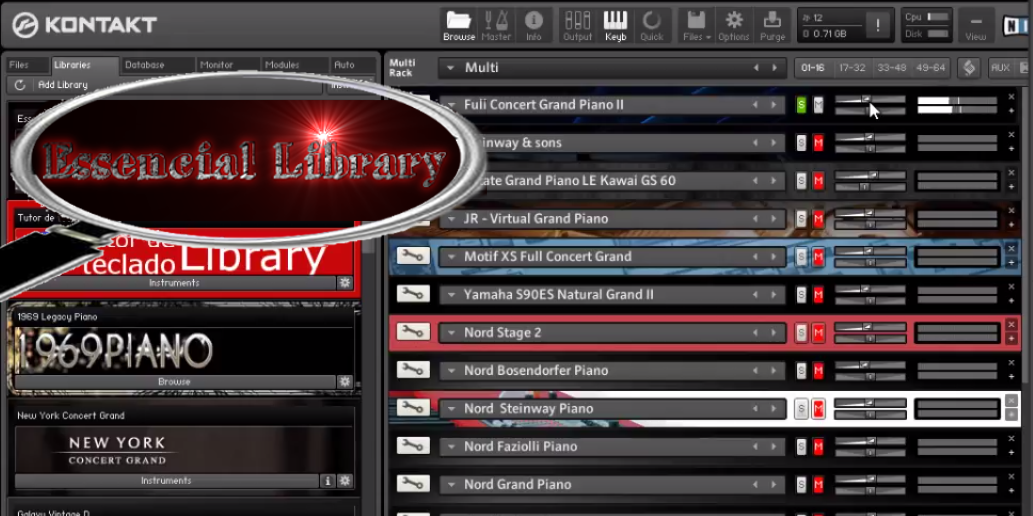Open gear settings of 1969 Legacy Piano
This screenshot has width=1033, height=516.
point(345,382)
